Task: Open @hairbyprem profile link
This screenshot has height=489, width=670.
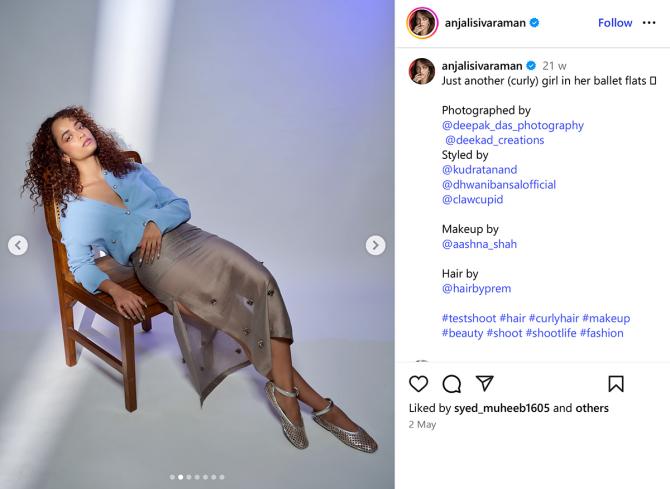Action: [x=476, y=289]
